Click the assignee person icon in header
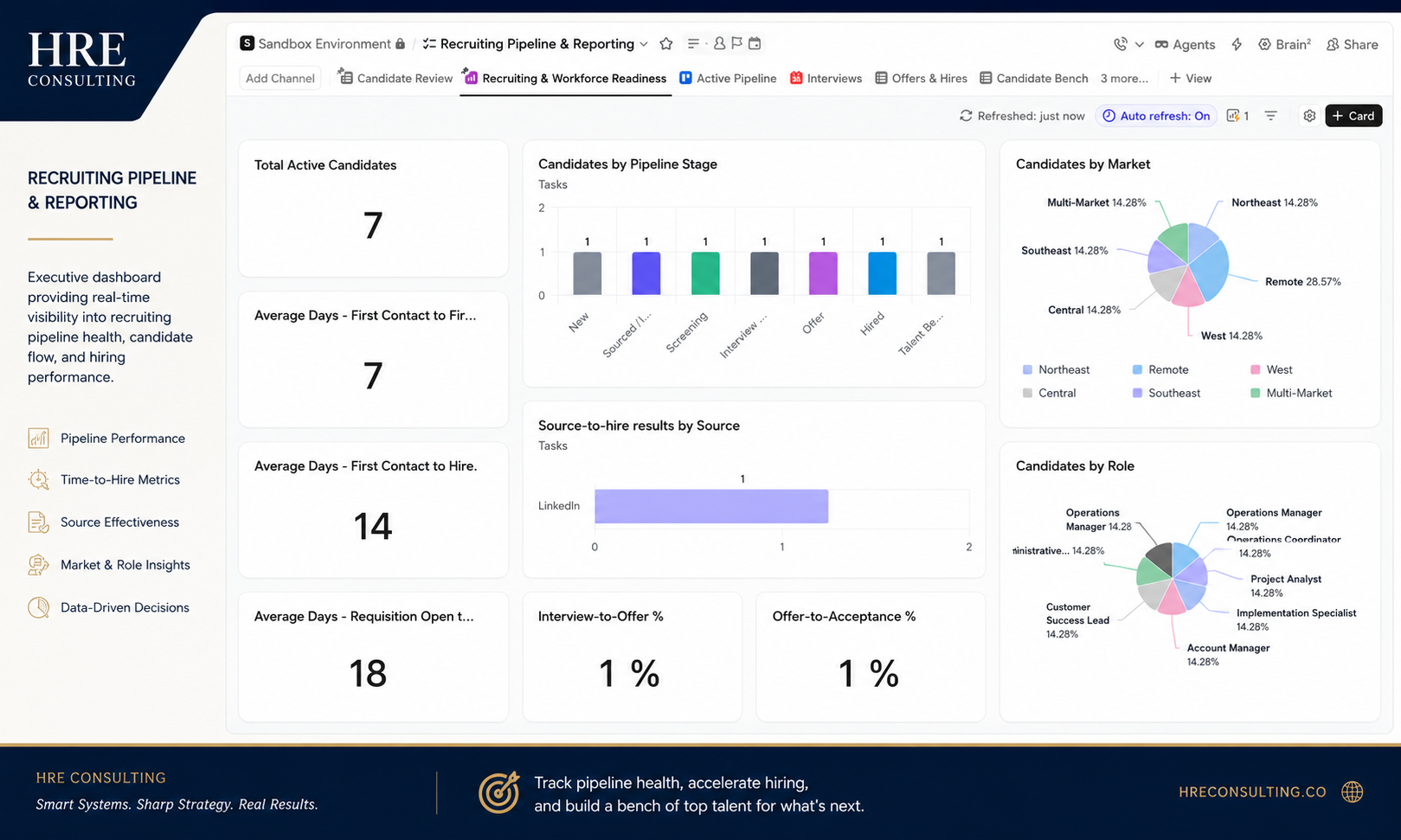This screenshot has height=840, width=1401. click(719, 43)
